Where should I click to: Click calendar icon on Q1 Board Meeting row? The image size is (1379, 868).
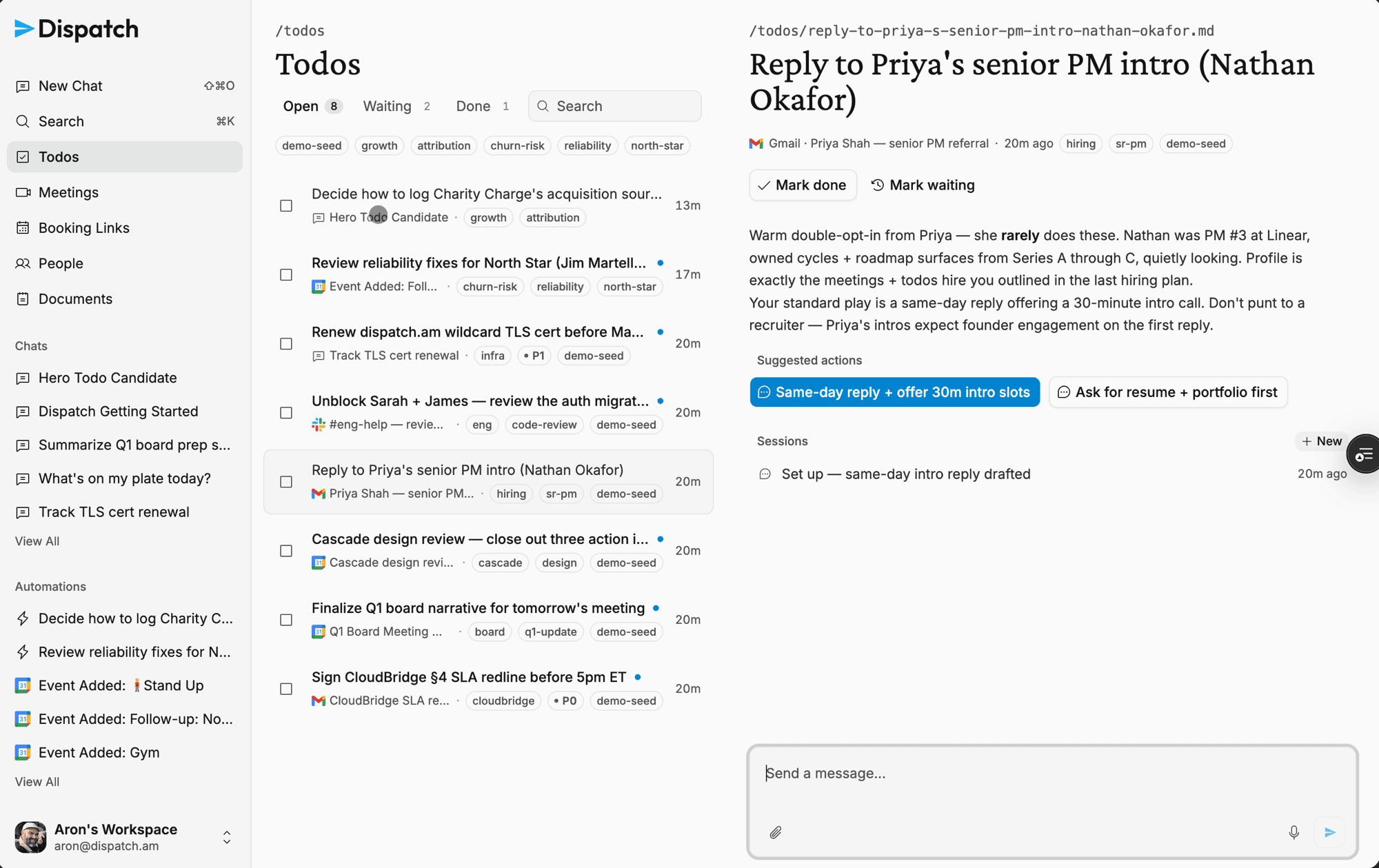point(318,632)
